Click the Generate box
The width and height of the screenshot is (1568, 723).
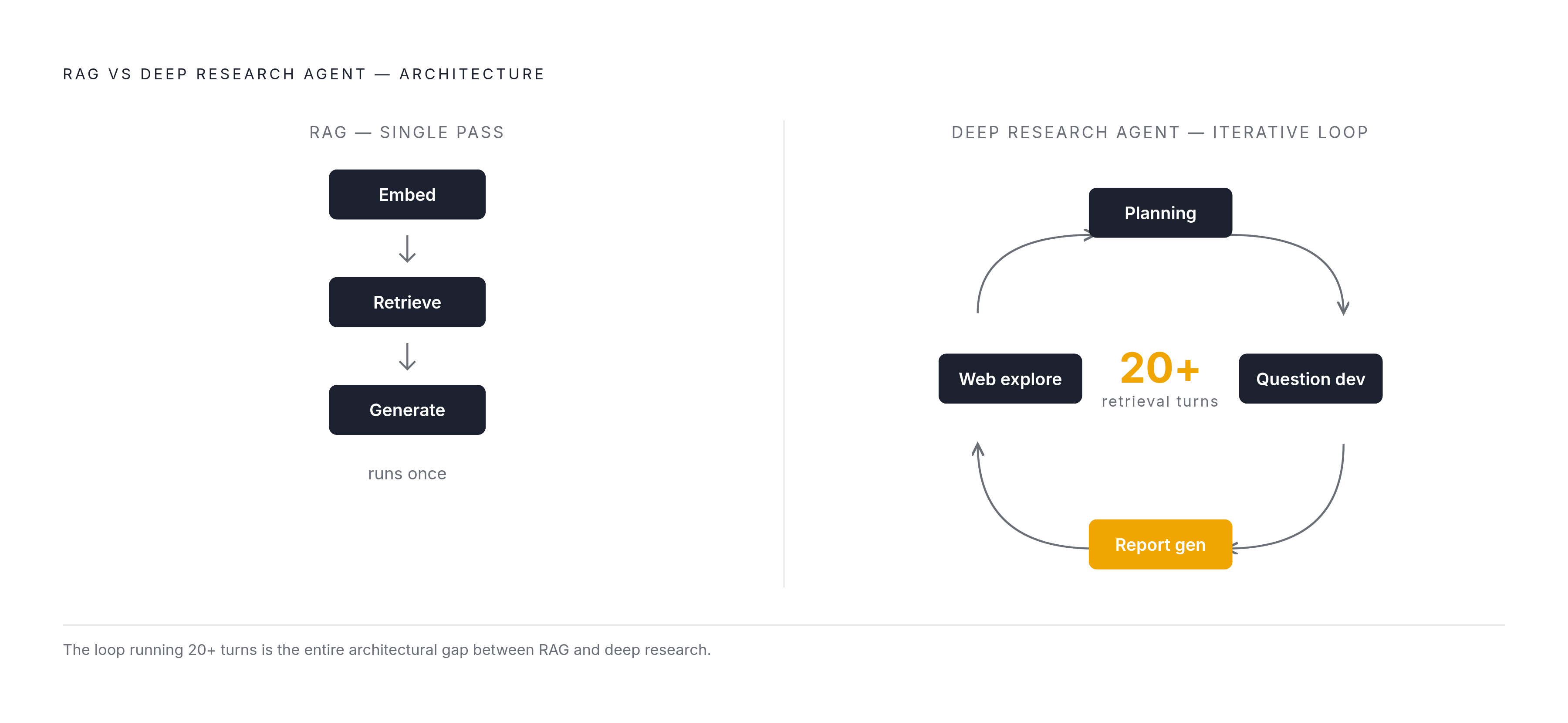coord(407,410)
